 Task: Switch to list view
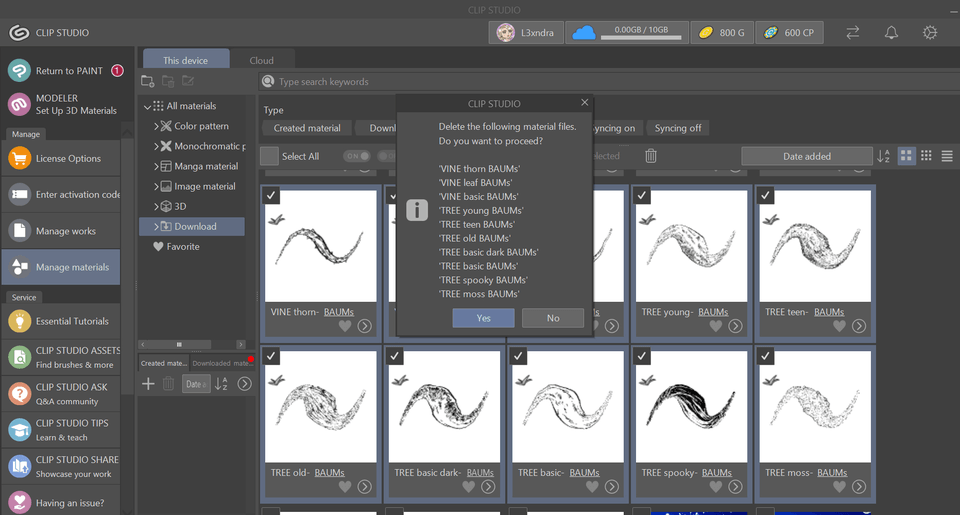(x=947, y=156)
